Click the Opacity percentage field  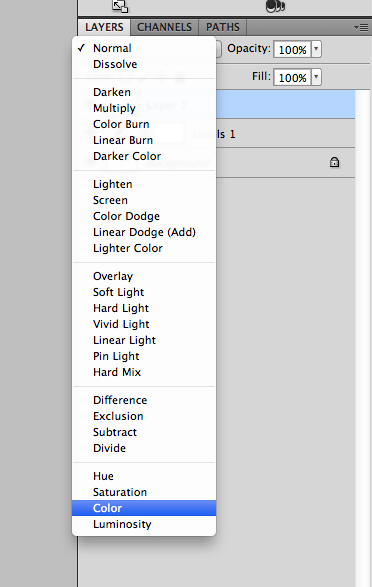[x=292, y=49]
